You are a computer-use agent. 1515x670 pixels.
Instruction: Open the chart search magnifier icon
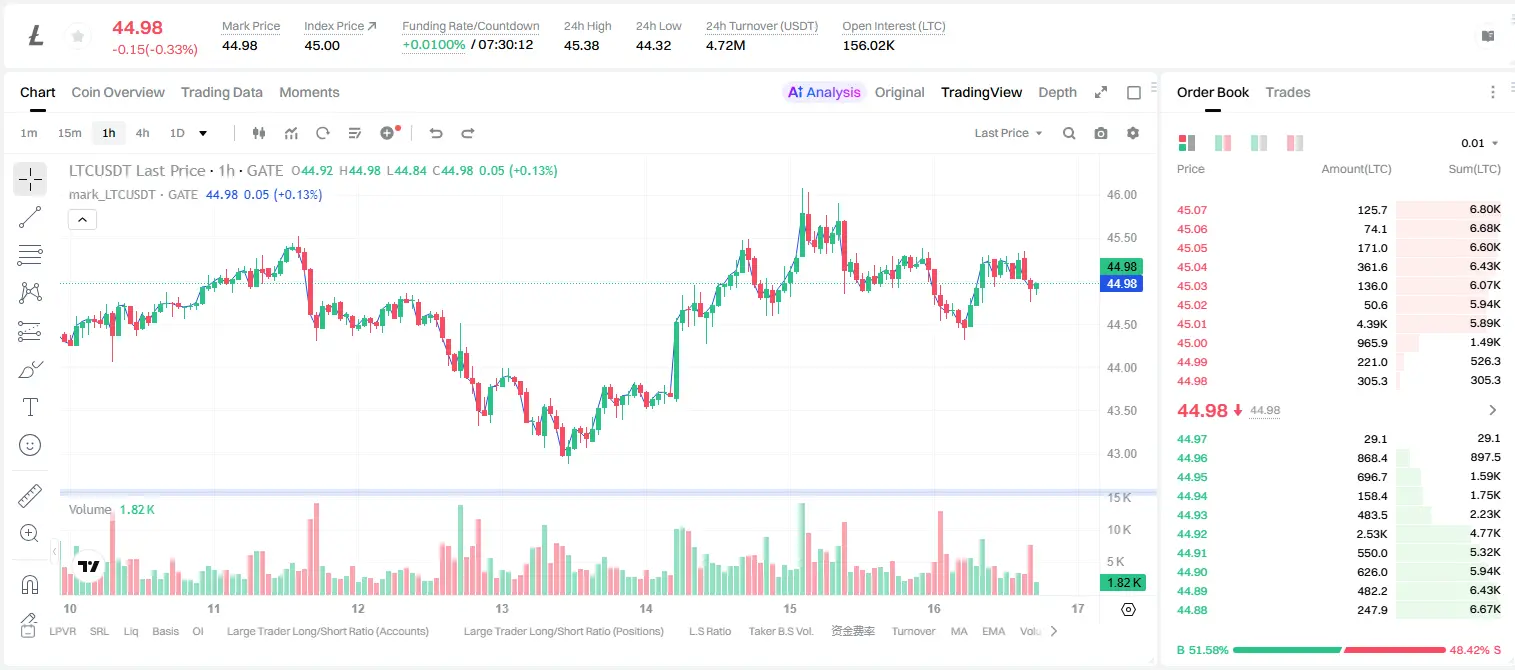click(1069, 133)
